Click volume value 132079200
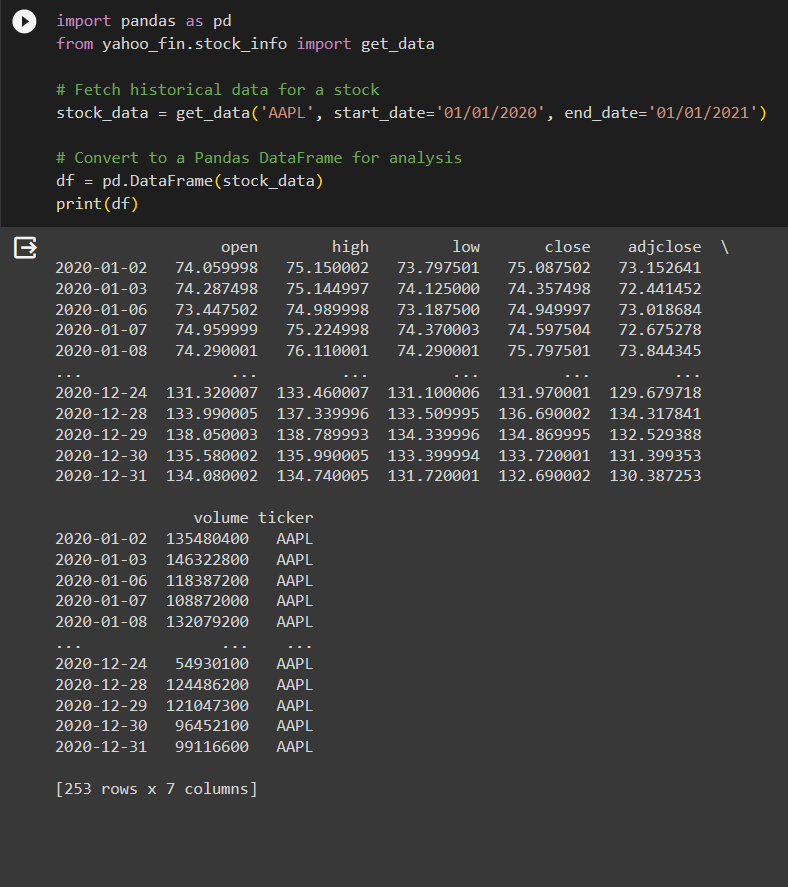 click(207, 622)
